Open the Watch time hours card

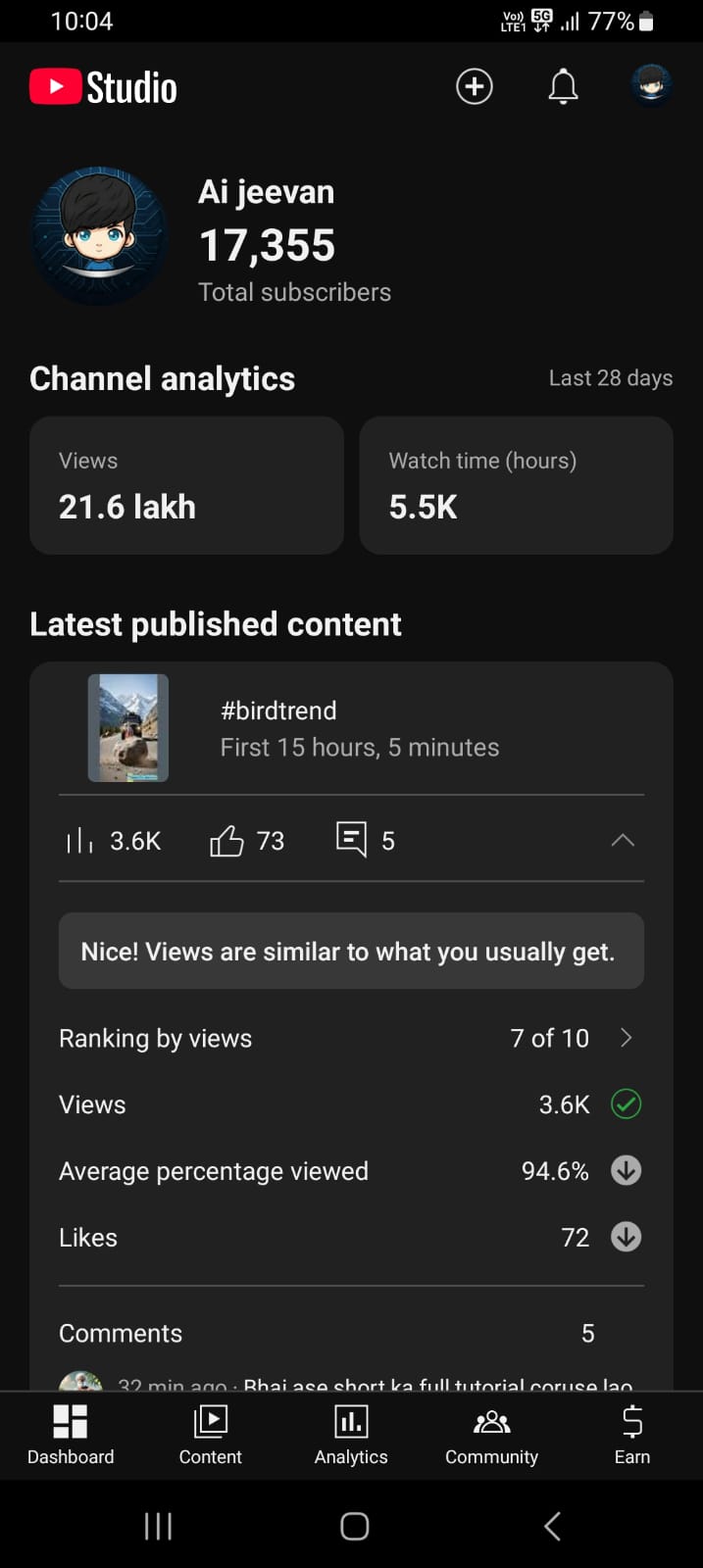click(516, 486)
